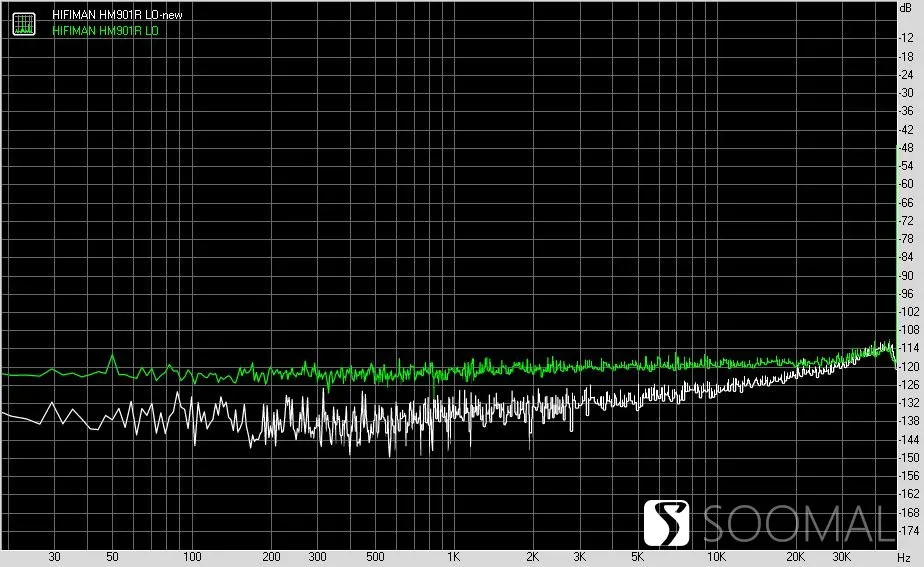This screenshot has width=924, height=567.
Task: Click the 30K frequency axis label
Action: tap(842, 556)
